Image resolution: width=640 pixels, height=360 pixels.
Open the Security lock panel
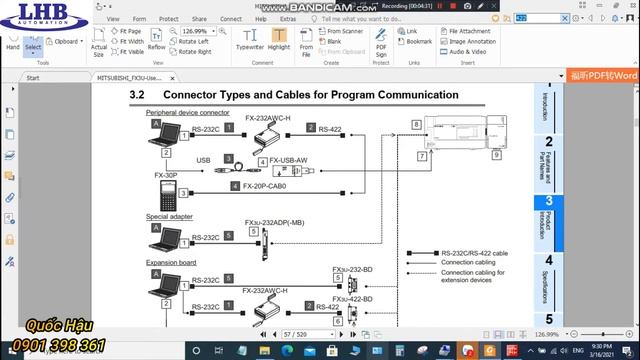coord(10,240)
